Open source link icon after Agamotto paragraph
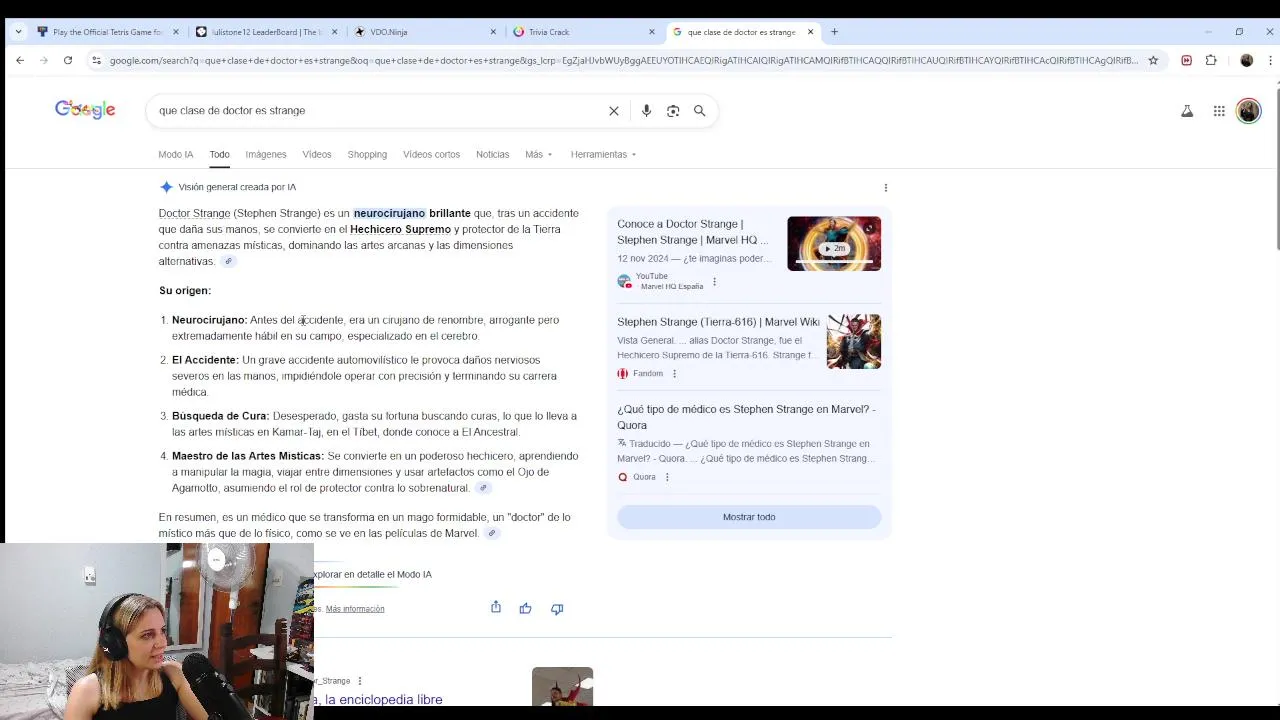Viewport: 1280px width, 720px height. tap(483, 488)
